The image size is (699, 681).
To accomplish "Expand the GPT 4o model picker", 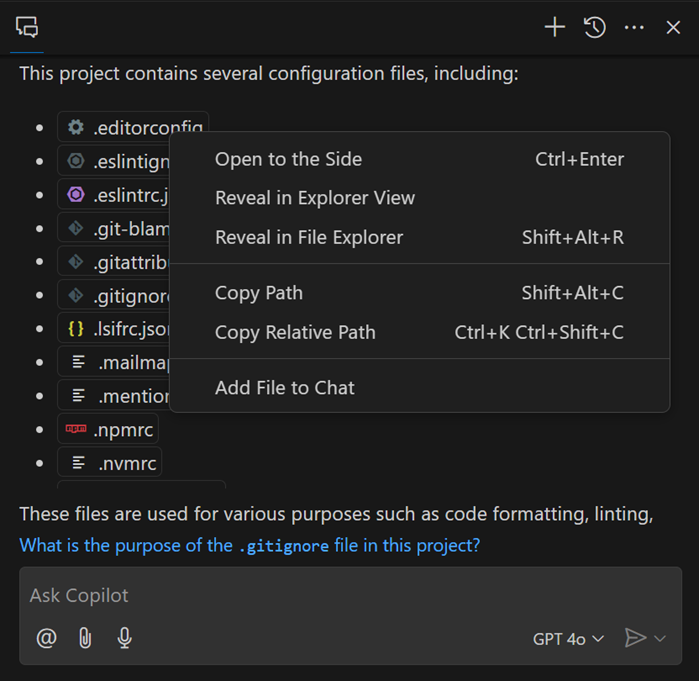I will coord(568,638).
